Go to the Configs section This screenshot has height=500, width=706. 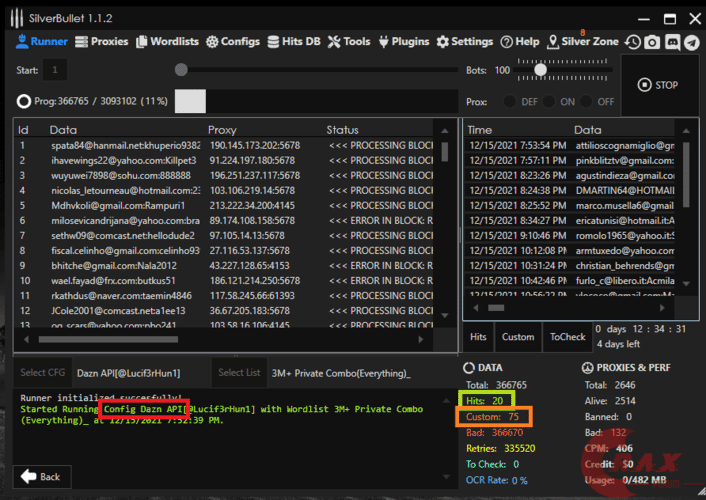(x=233, y=42)
